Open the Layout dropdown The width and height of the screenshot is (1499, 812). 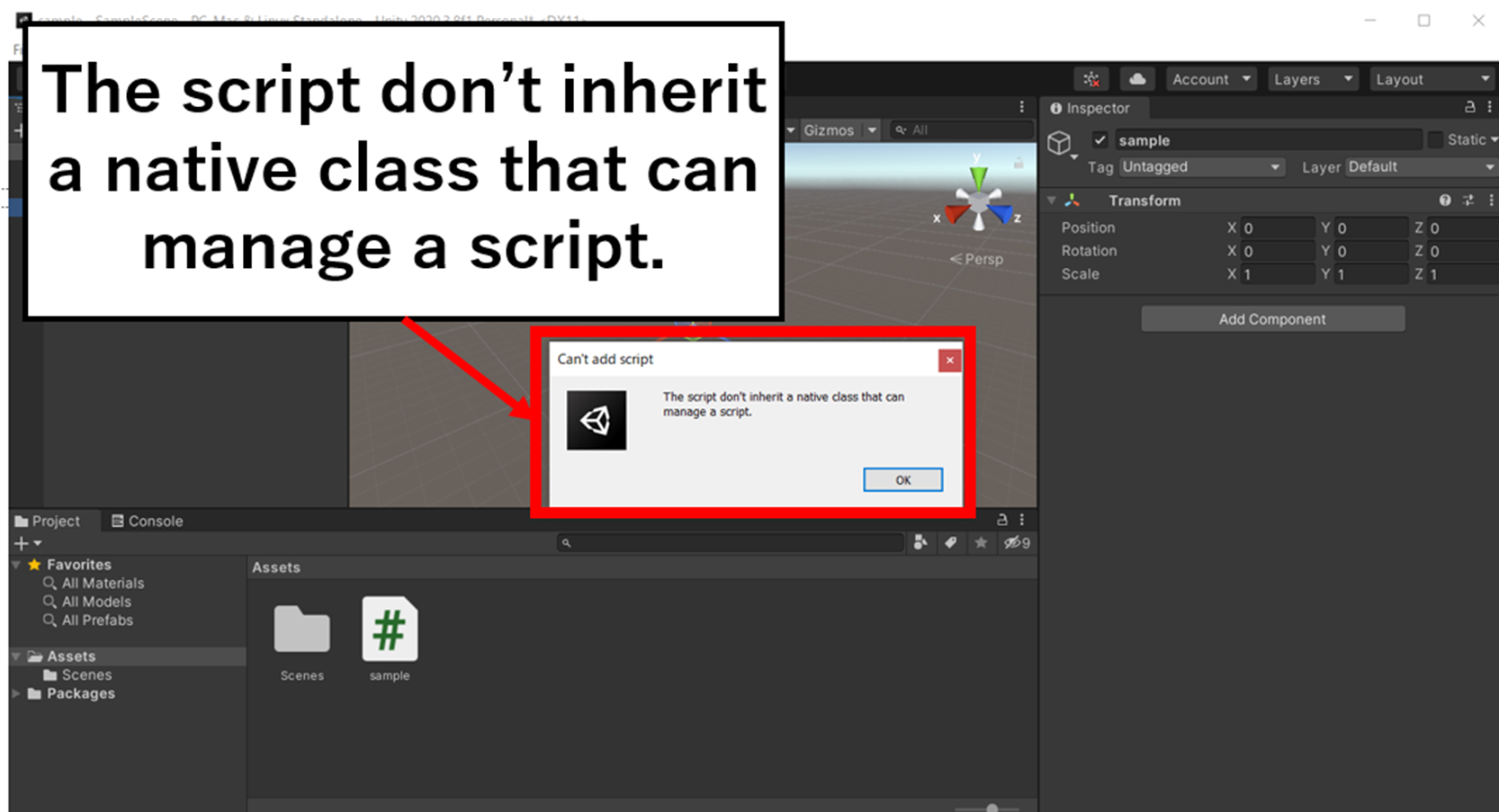[x=1431, y=79]
